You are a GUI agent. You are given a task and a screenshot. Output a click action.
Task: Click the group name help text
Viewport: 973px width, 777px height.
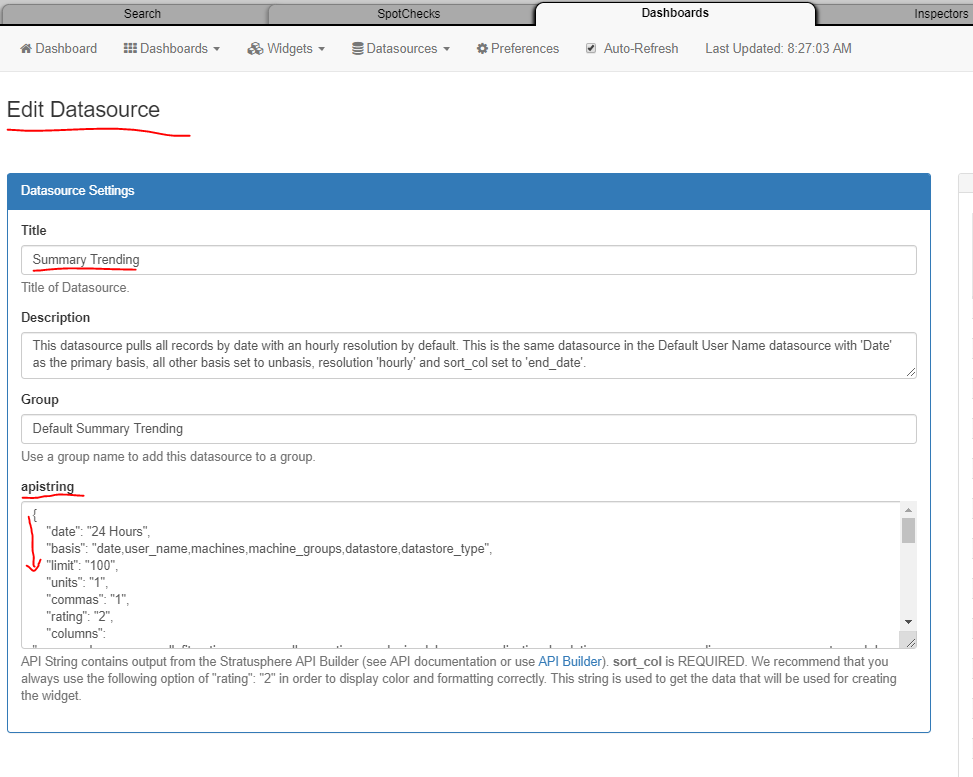pyautogui.click(x=168, y=457)
